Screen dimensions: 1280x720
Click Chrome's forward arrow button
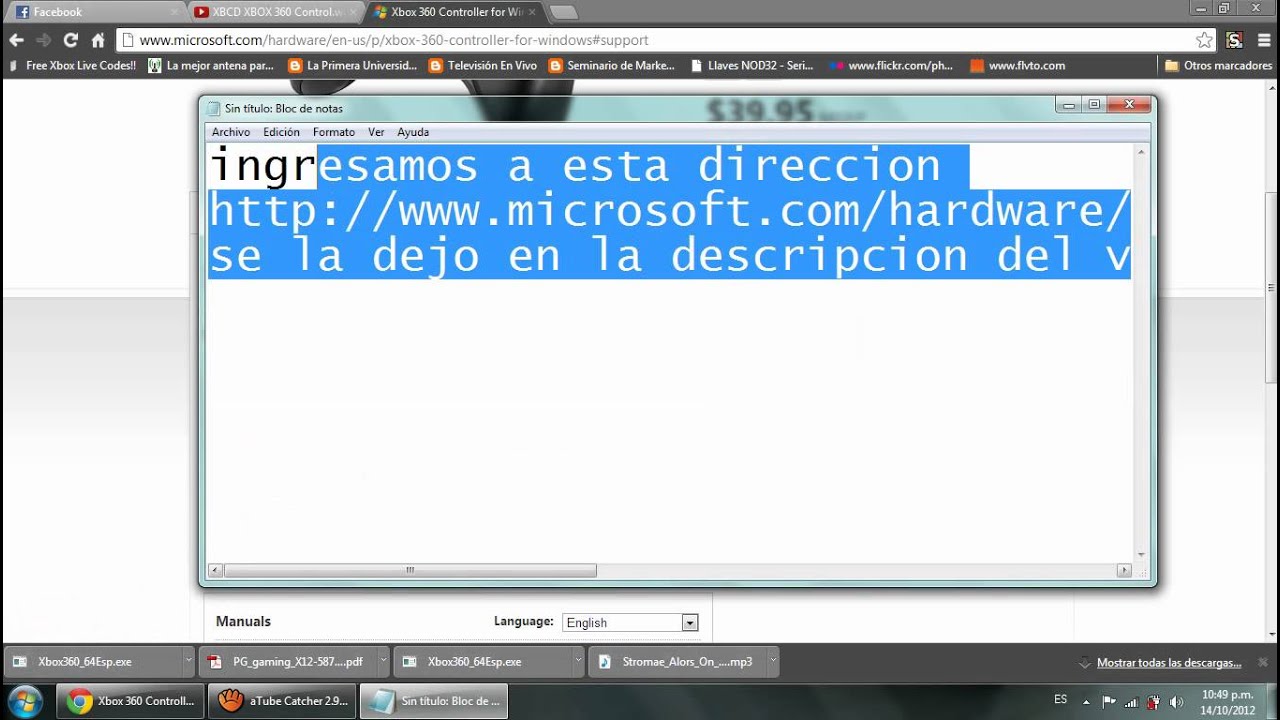(x=43, y=40)
